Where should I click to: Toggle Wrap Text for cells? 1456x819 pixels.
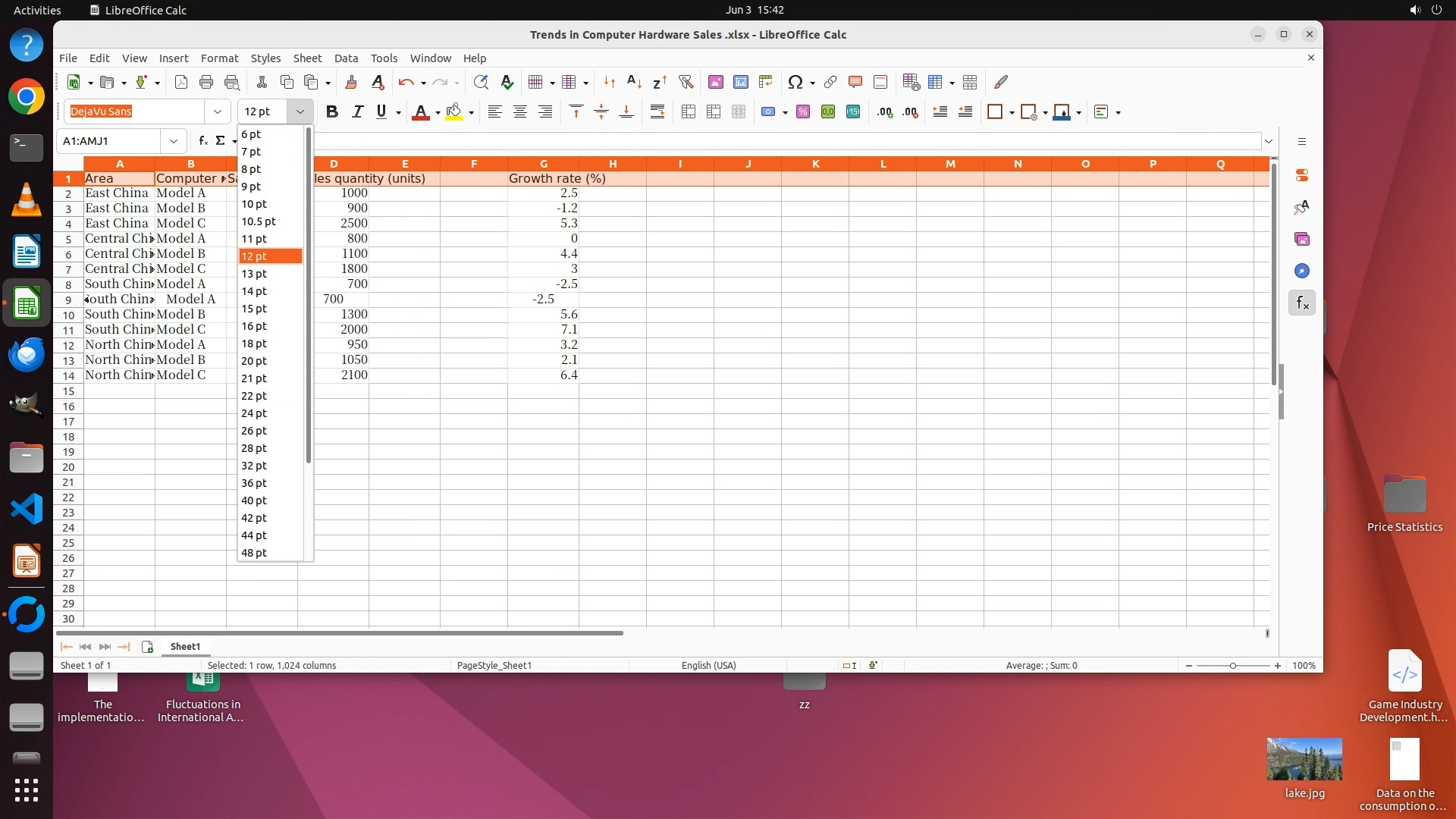657,112
